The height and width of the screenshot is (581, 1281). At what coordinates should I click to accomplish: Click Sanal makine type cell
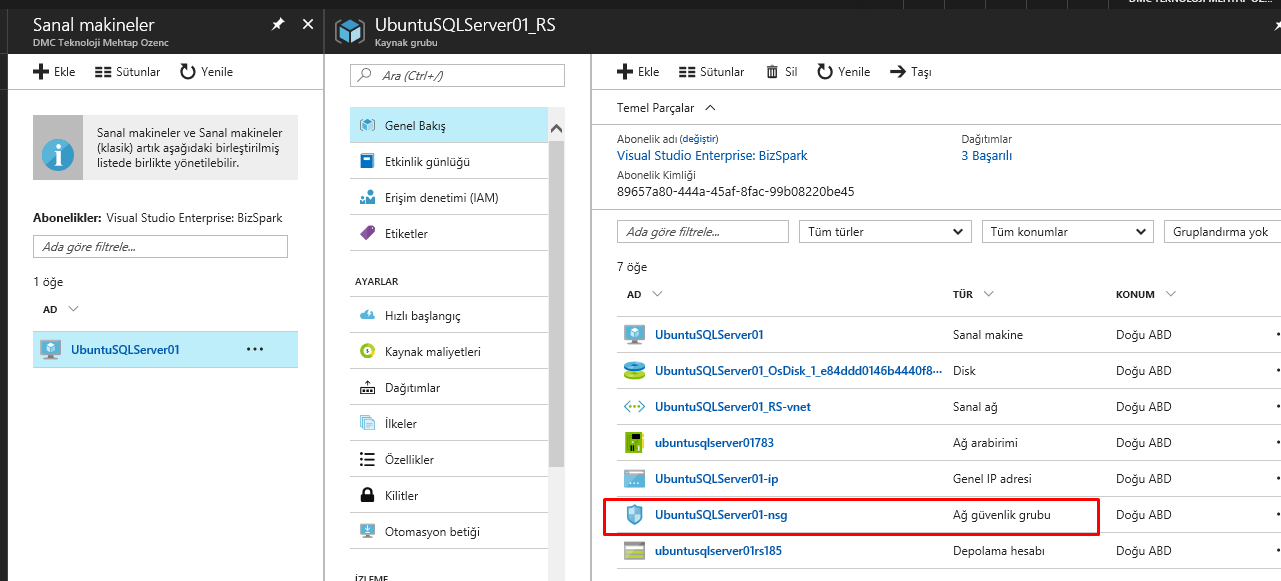(988, 335)
